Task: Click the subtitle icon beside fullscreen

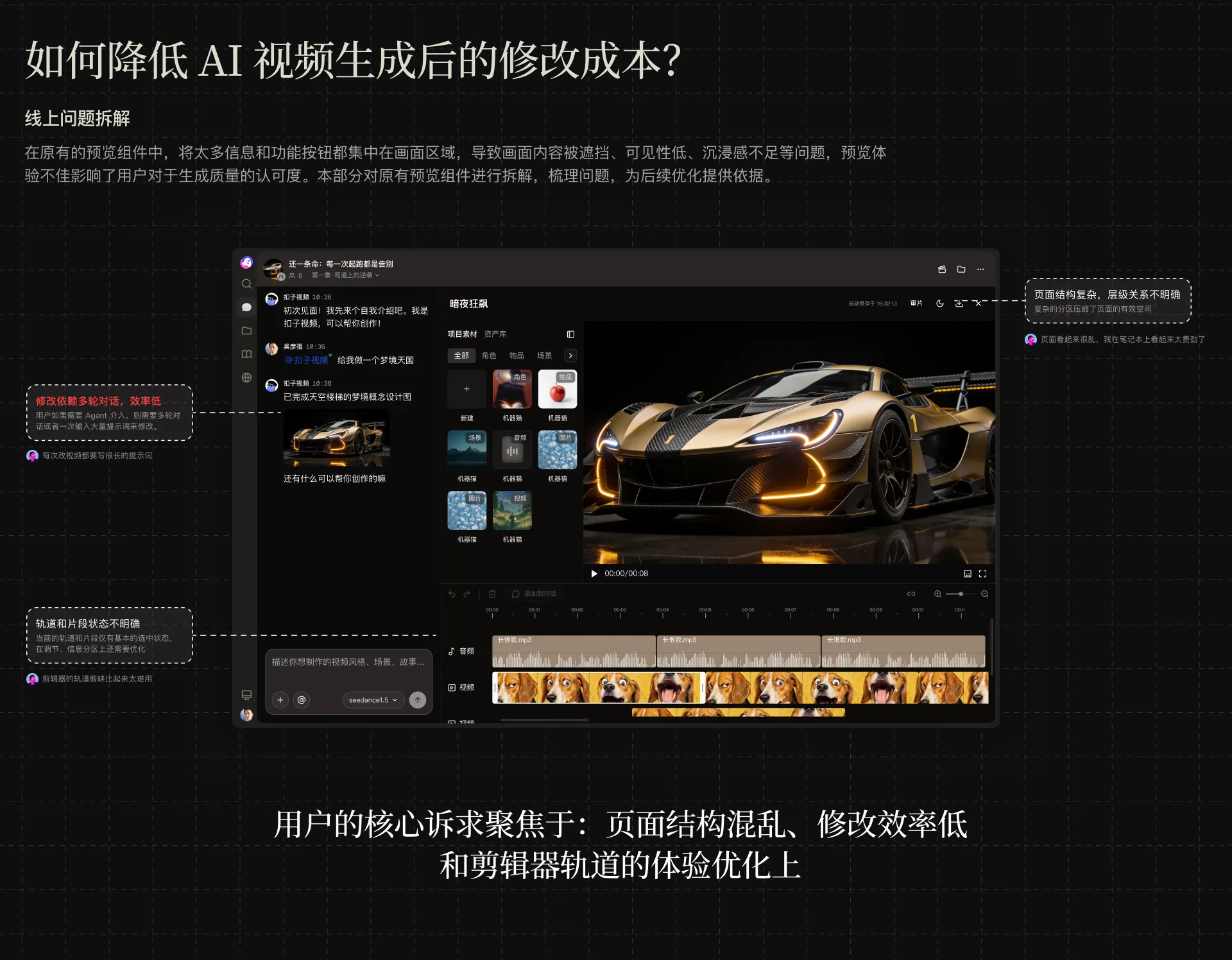Action: [968, 574]
